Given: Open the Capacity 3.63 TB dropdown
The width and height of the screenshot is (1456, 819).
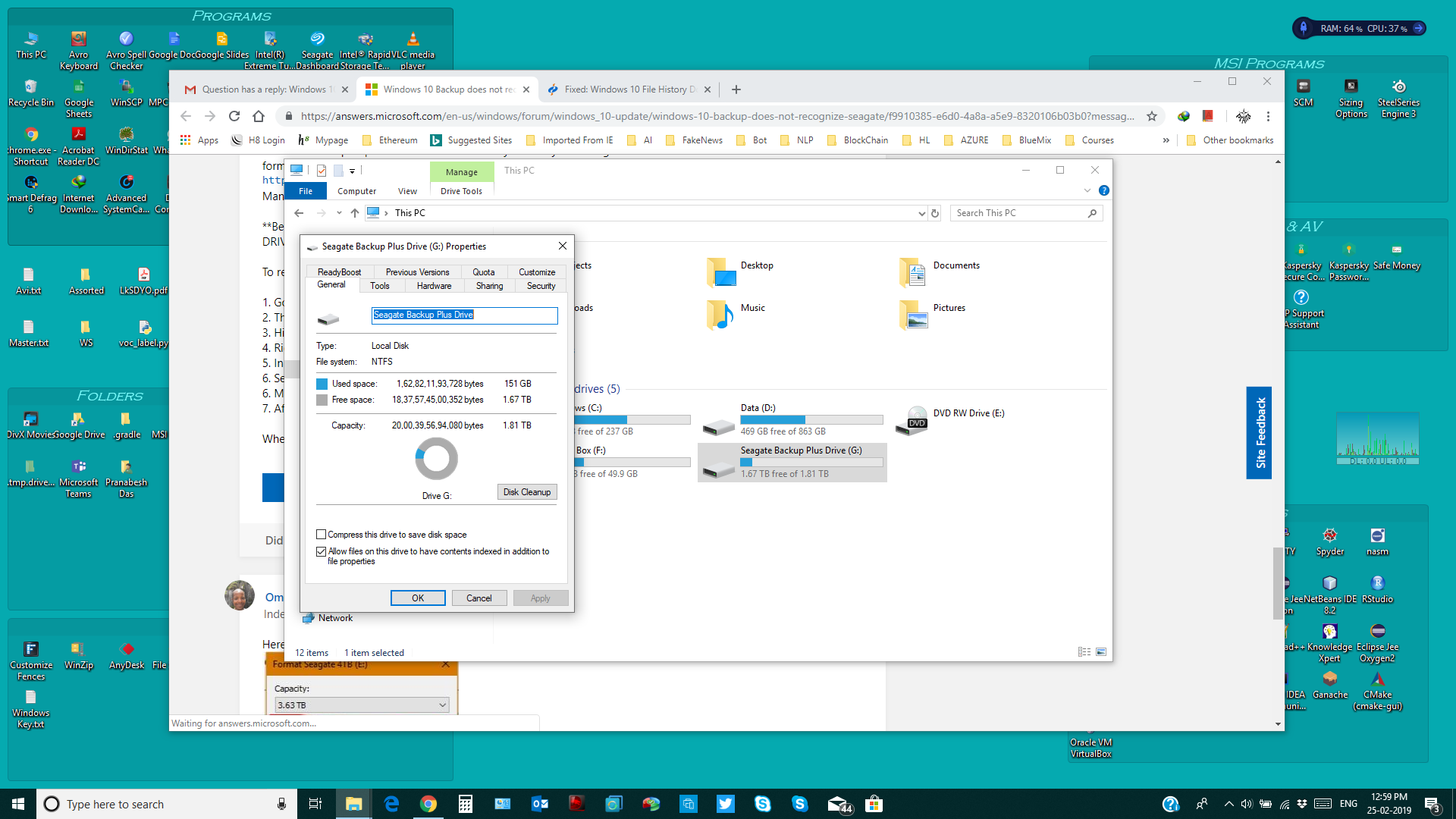Looking at the screenshot, I should tap(362, 705).
